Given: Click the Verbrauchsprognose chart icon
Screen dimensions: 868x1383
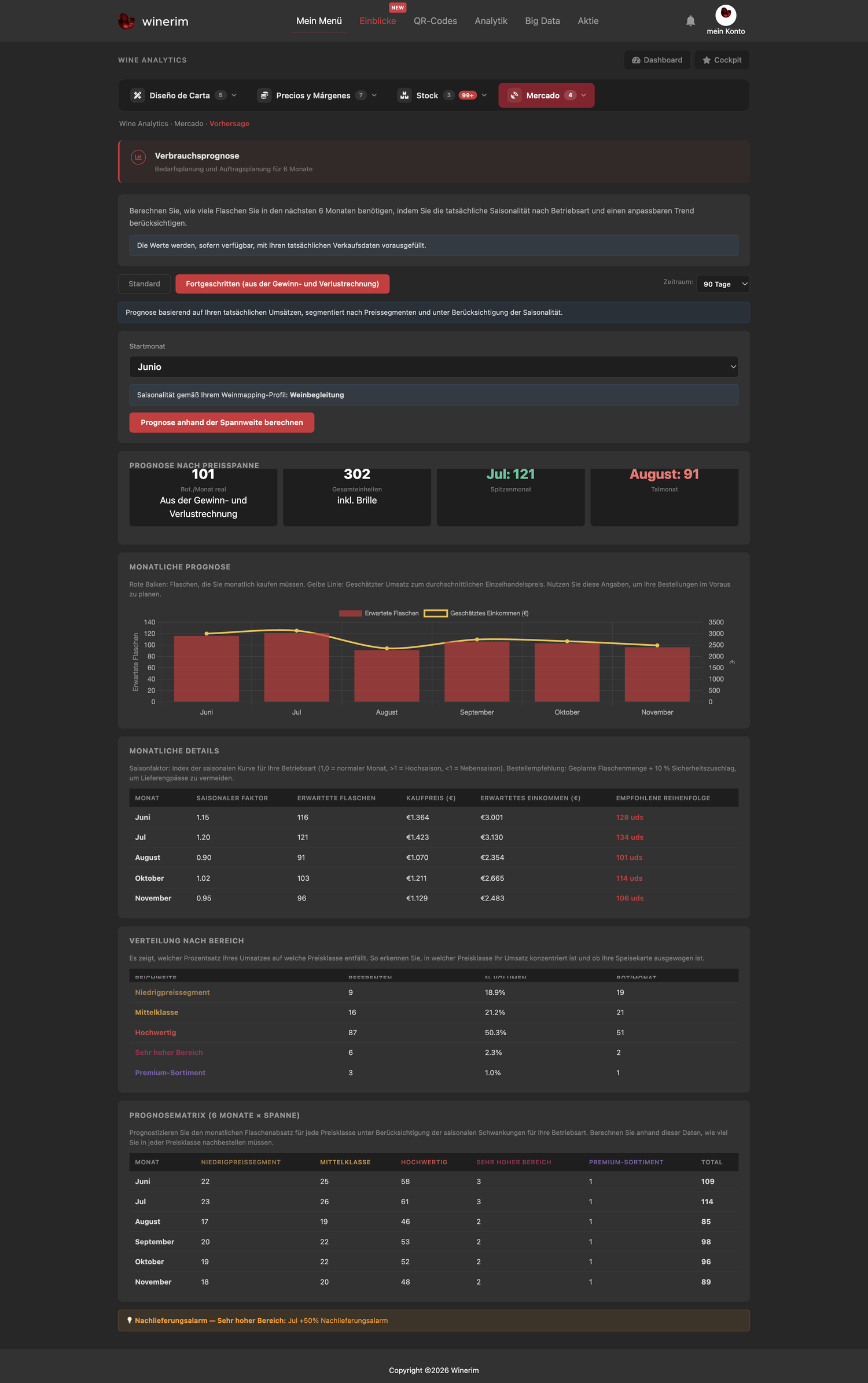Looking at the screenshot, I should click(138, 157).
